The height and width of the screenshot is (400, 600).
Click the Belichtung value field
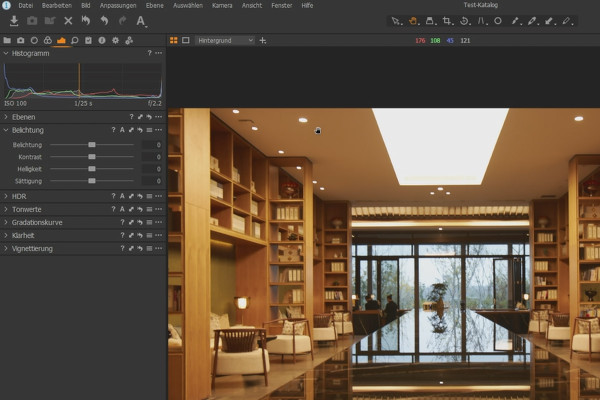click(x=152, y=145)
